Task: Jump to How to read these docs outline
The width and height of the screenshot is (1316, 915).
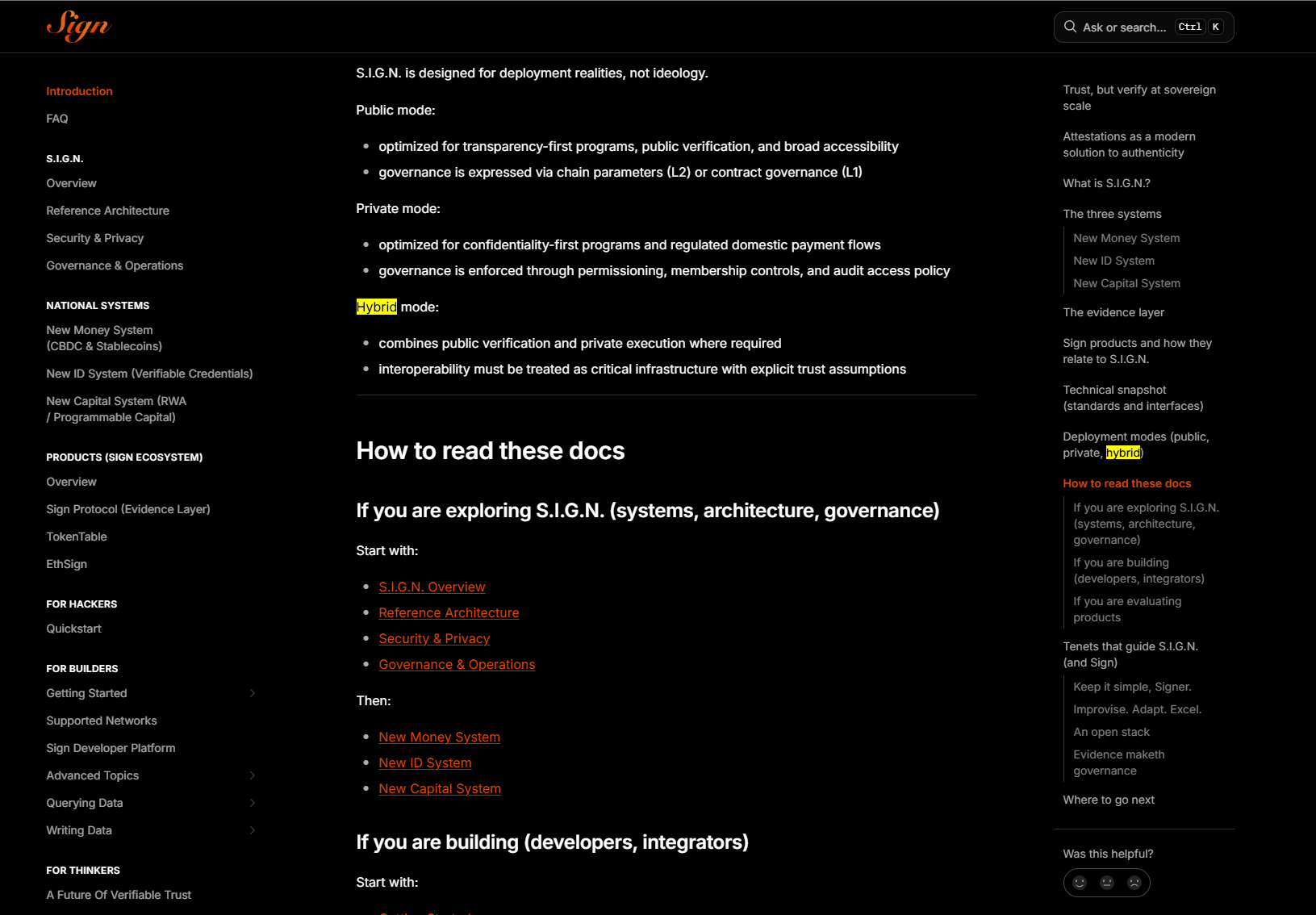Action: tap(1126, 483)
